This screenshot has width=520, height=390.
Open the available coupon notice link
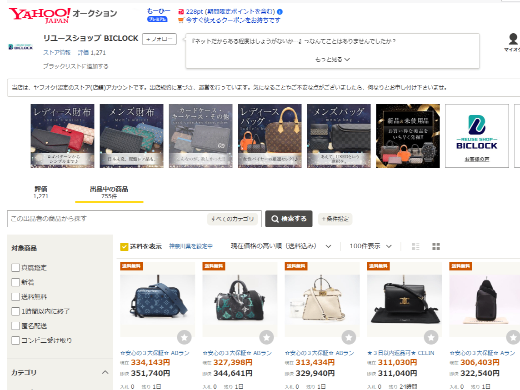(233, 20)
